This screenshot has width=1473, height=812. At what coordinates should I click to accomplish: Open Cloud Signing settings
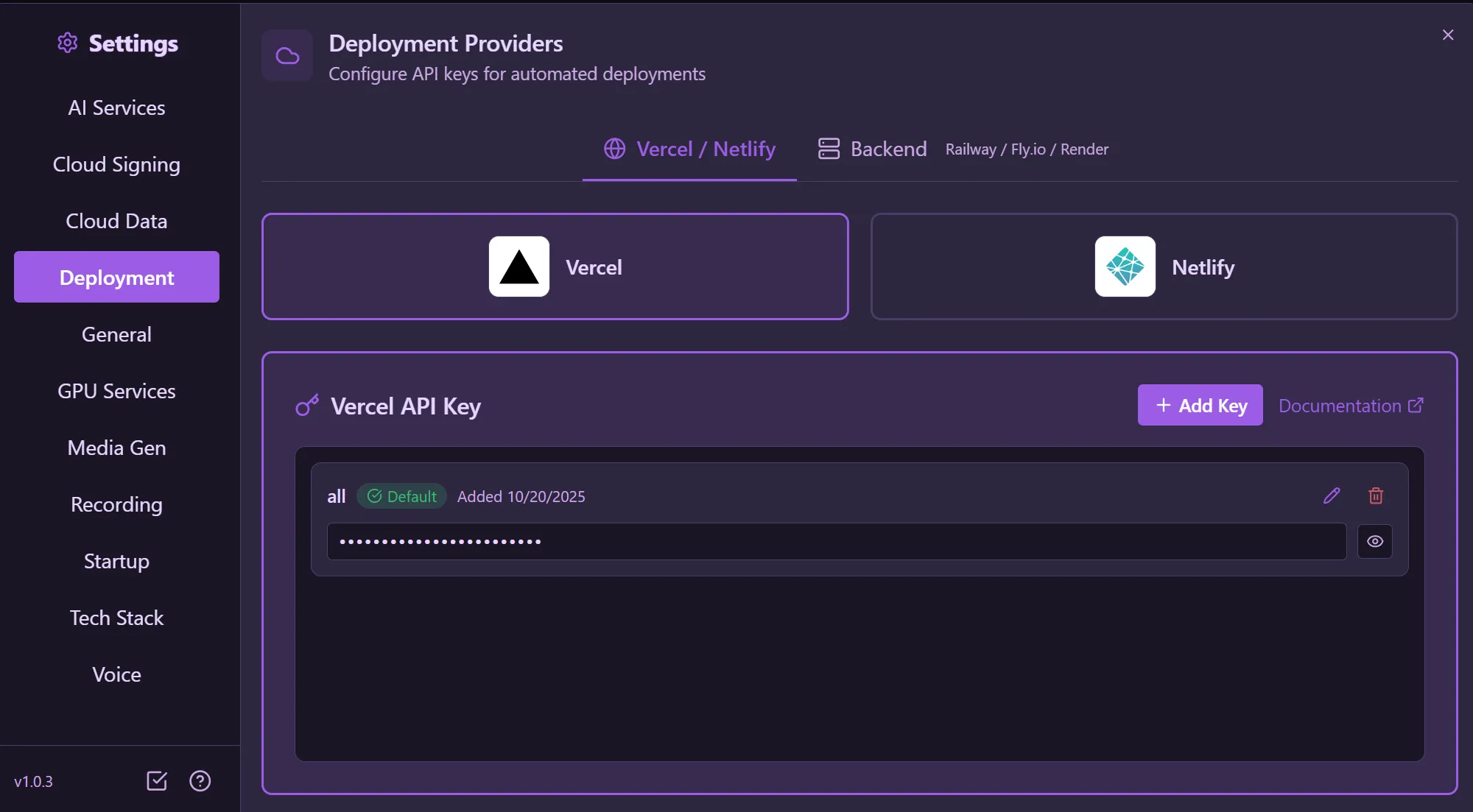pos(116,164)
